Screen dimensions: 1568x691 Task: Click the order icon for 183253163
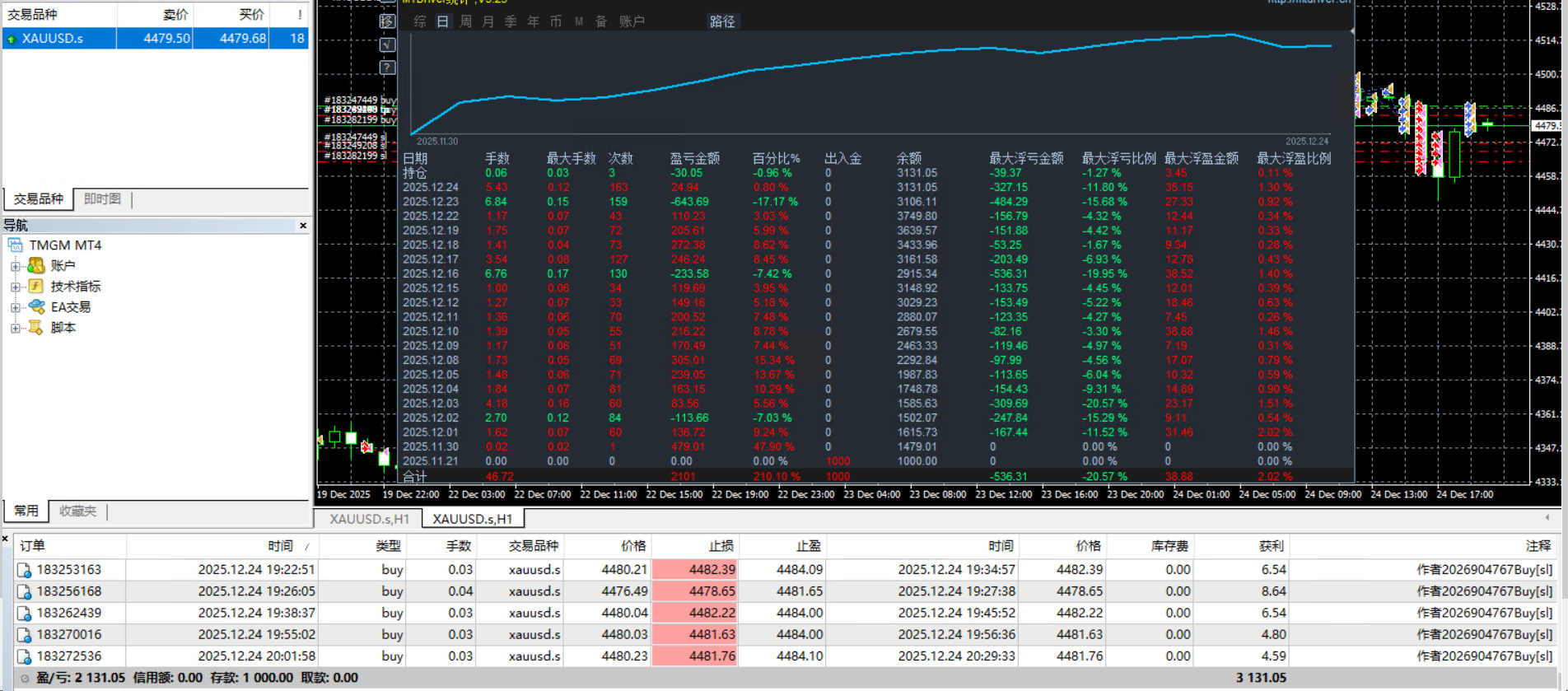[24, 570]
